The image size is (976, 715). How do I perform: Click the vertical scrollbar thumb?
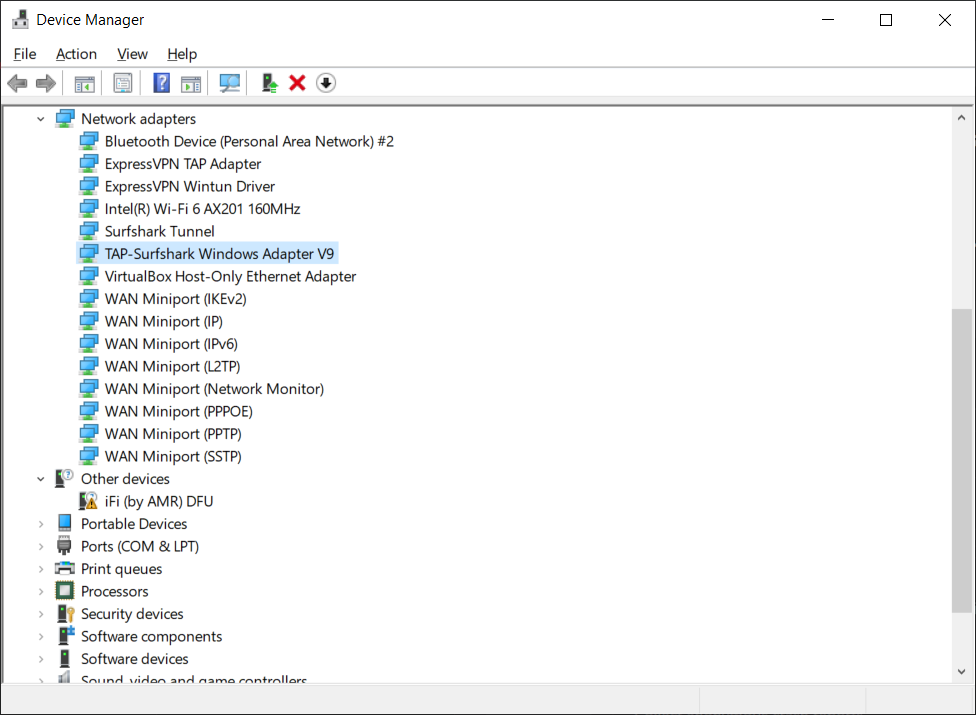(962, 460)
